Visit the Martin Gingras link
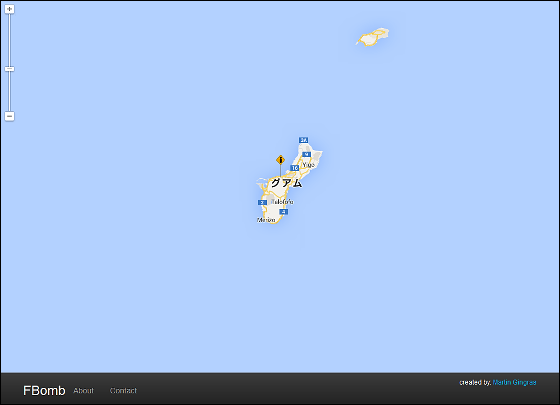This screenshot has width=560, height=405. pos(514,382)
